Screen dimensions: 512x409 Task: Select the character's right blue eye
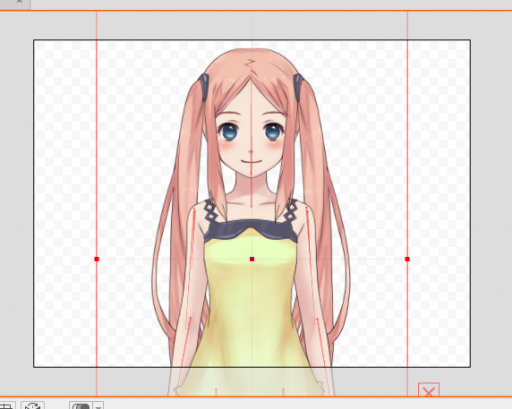[x=274, y=131]
